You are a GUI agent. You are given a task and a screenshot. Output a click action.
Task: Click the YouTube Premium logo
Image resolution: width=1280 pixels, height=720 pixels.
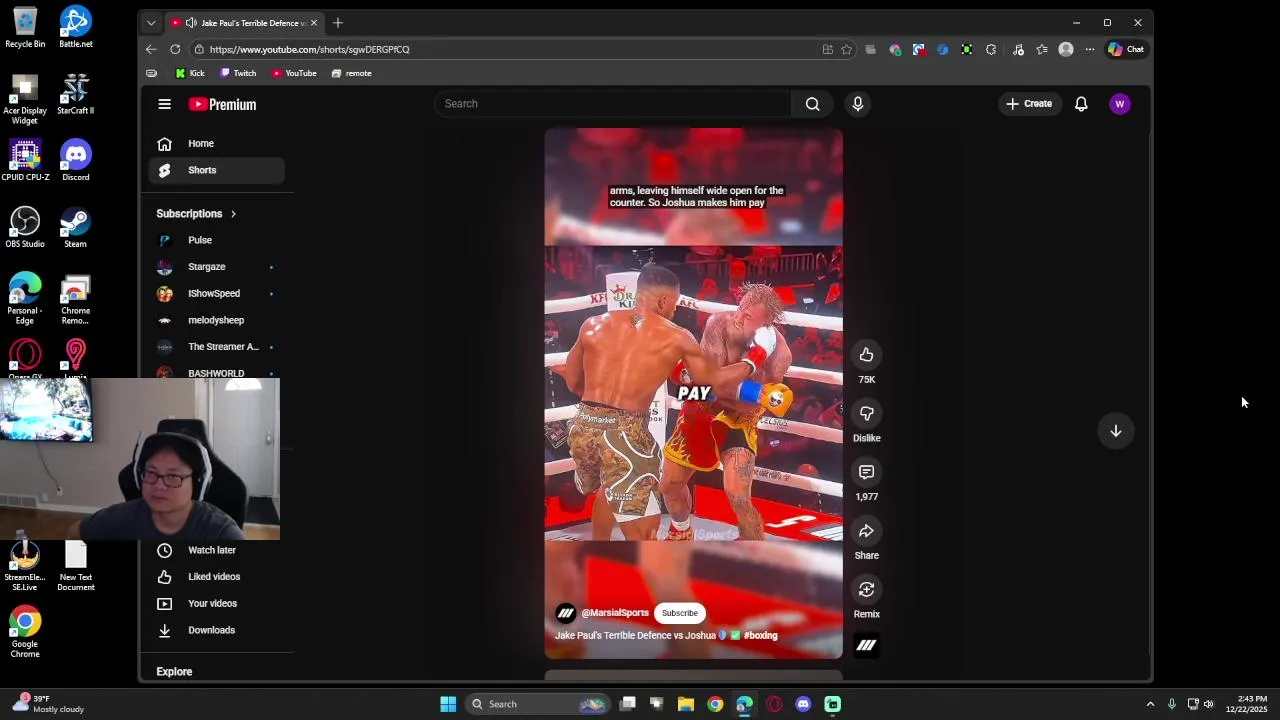pyautogui.click(x=222, y=104)
